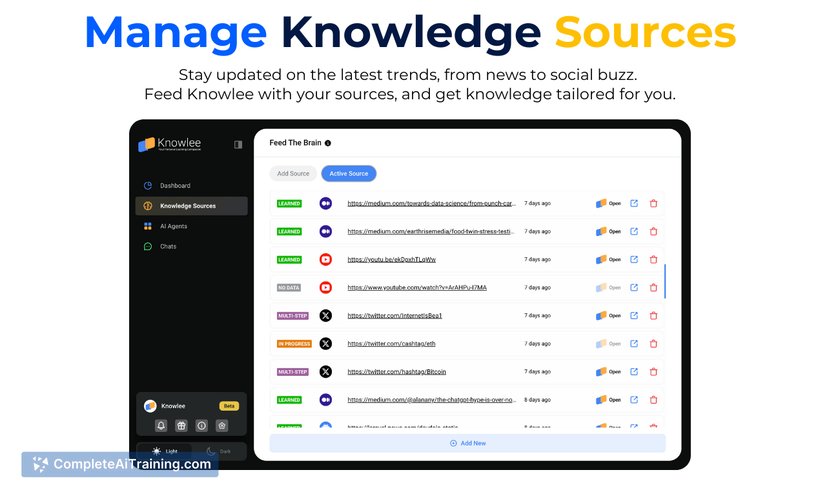Click Open button for chatgpt-hype row
Viewport: 820px width, 490px height.
608,400
